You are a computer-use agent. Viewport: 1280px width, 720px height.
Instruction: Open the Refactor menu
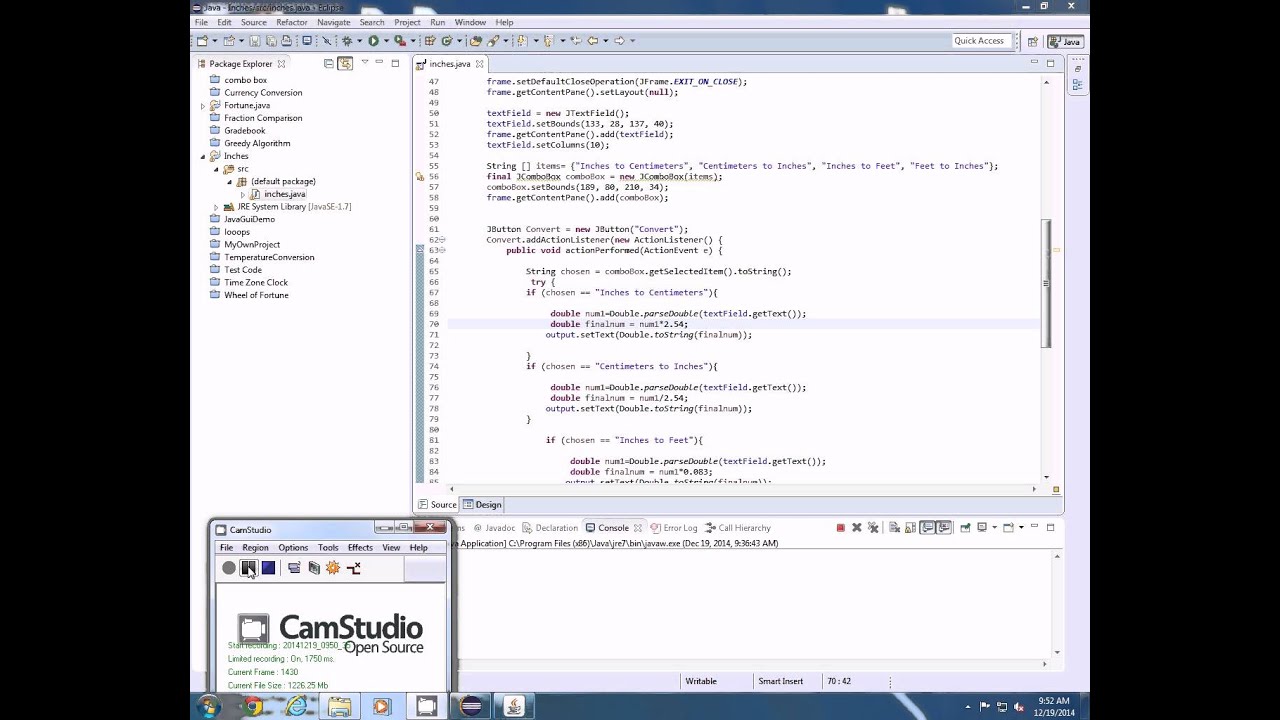292,22
